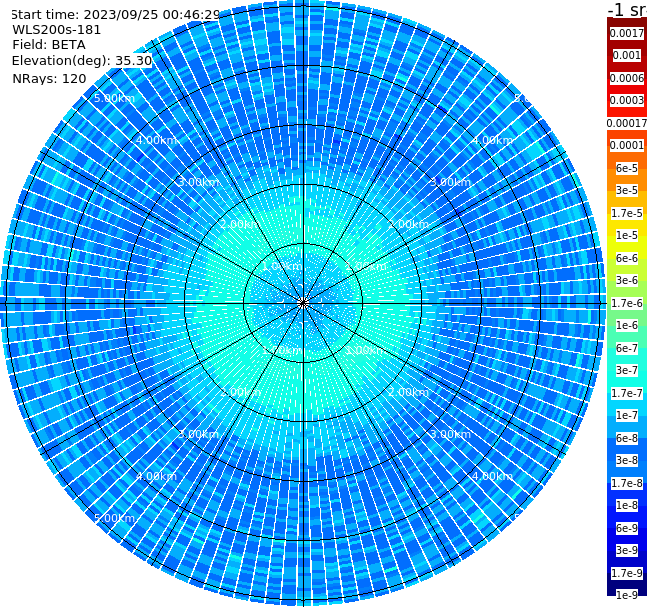Select the 1.7e-6 colorbar value

pos(627,303)
